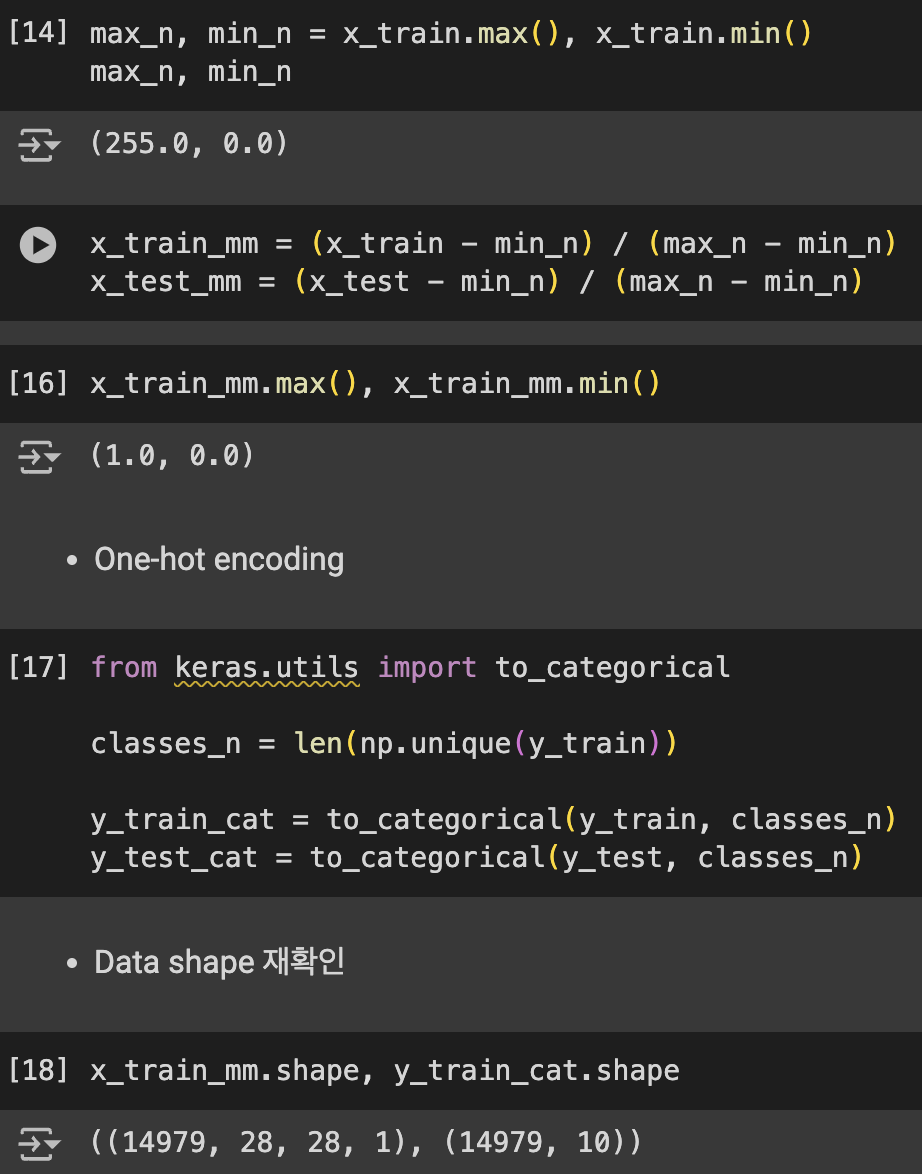Run the x_train_mm normalization cell
This screenshot has height=1174, width=922.
[38, 245]
